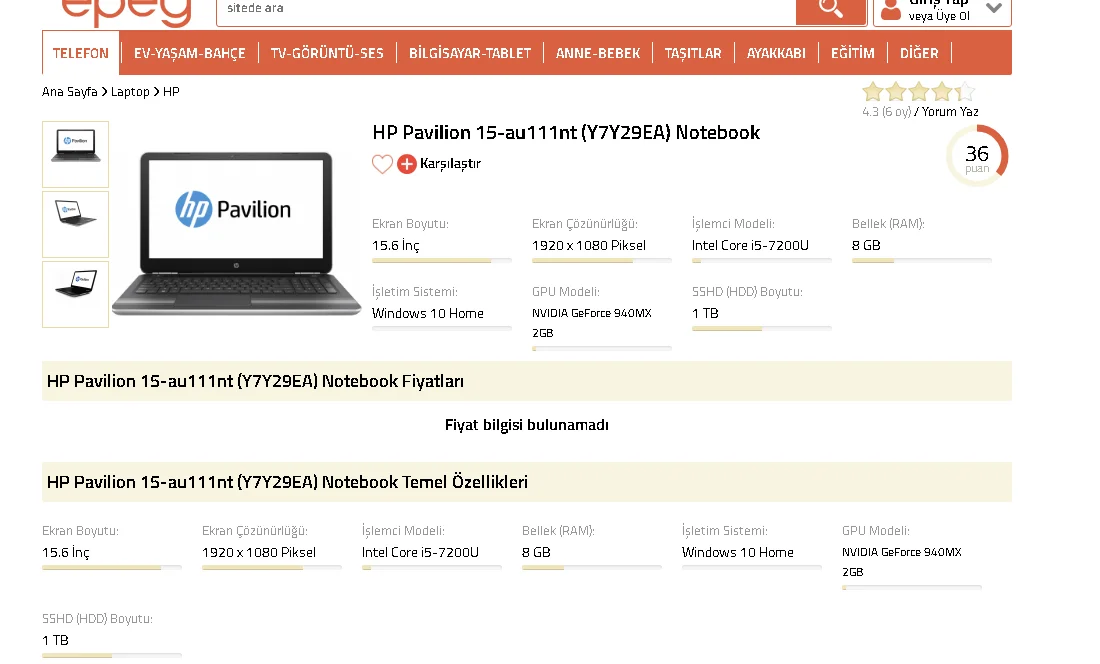Open the ANNE-BEBEK menu
The height and width of the screenshot is (664, 1100).
(598, 53)
